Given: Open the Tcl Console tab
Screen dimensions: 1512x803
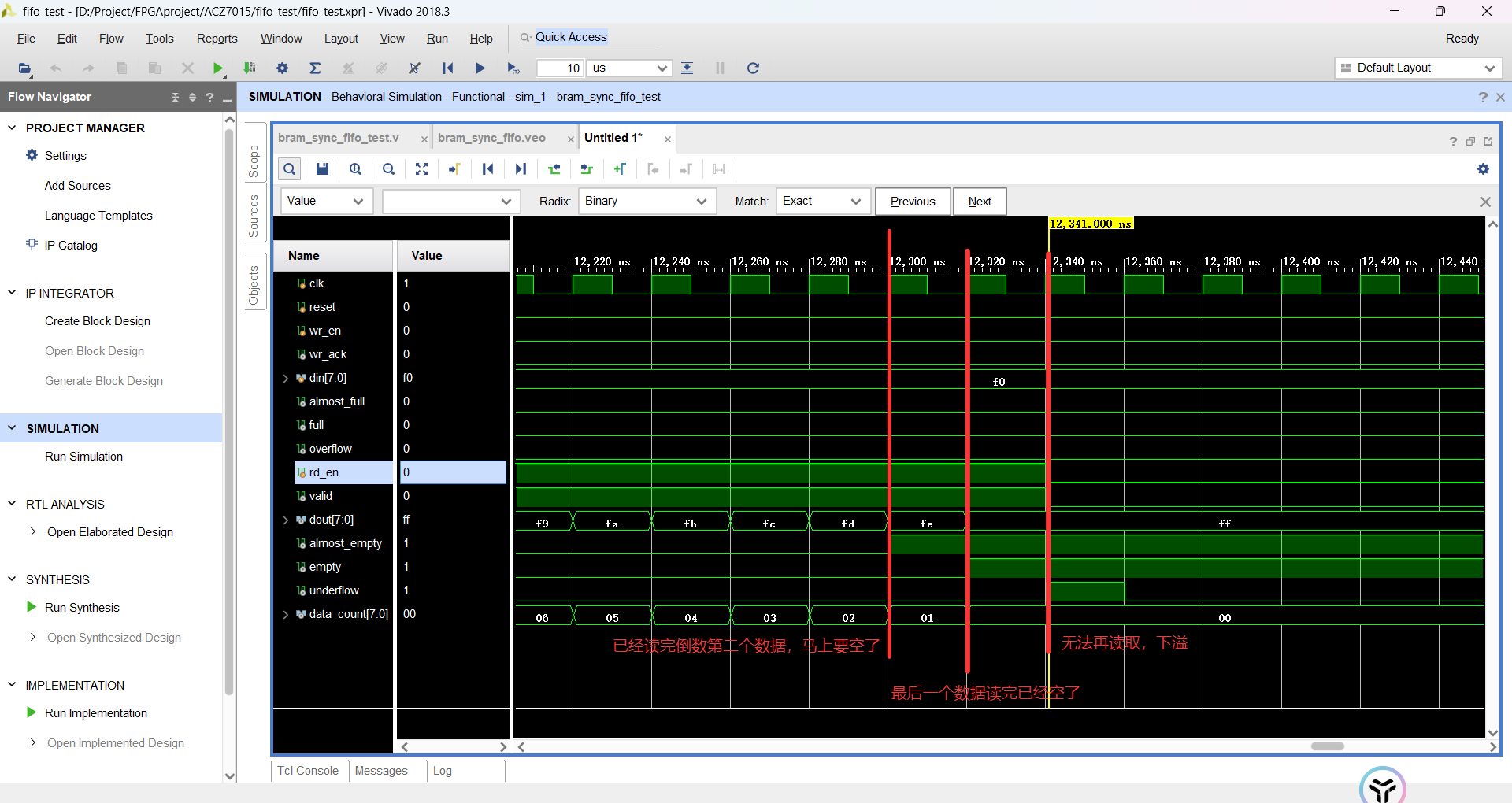Looking at the screenshot, I should 308,771.
